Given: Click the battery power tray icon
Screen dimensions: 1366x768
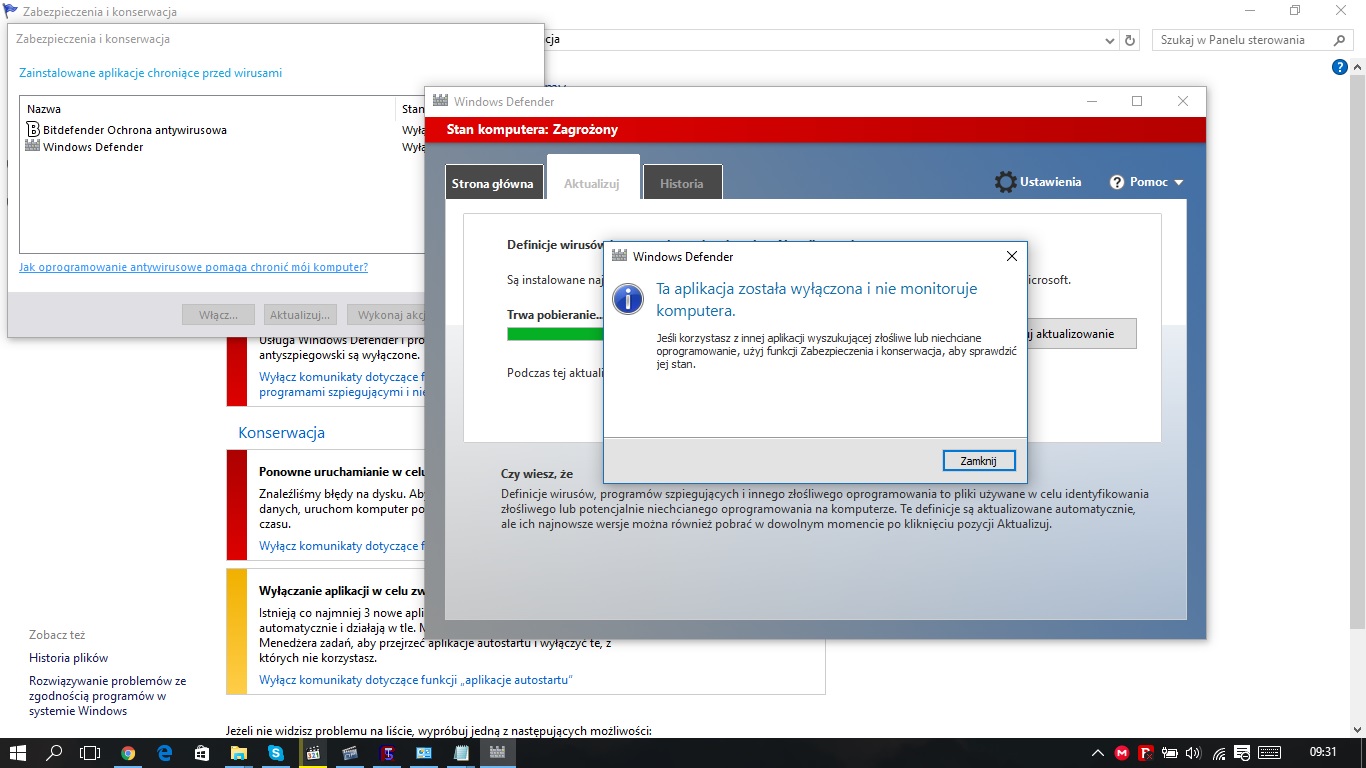Looking at the screenshot, I should (x=1169, y=753).
